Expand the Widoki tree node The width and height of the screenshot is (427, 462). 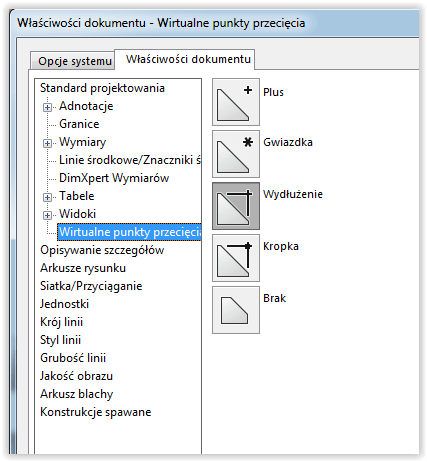pos(47,215)
